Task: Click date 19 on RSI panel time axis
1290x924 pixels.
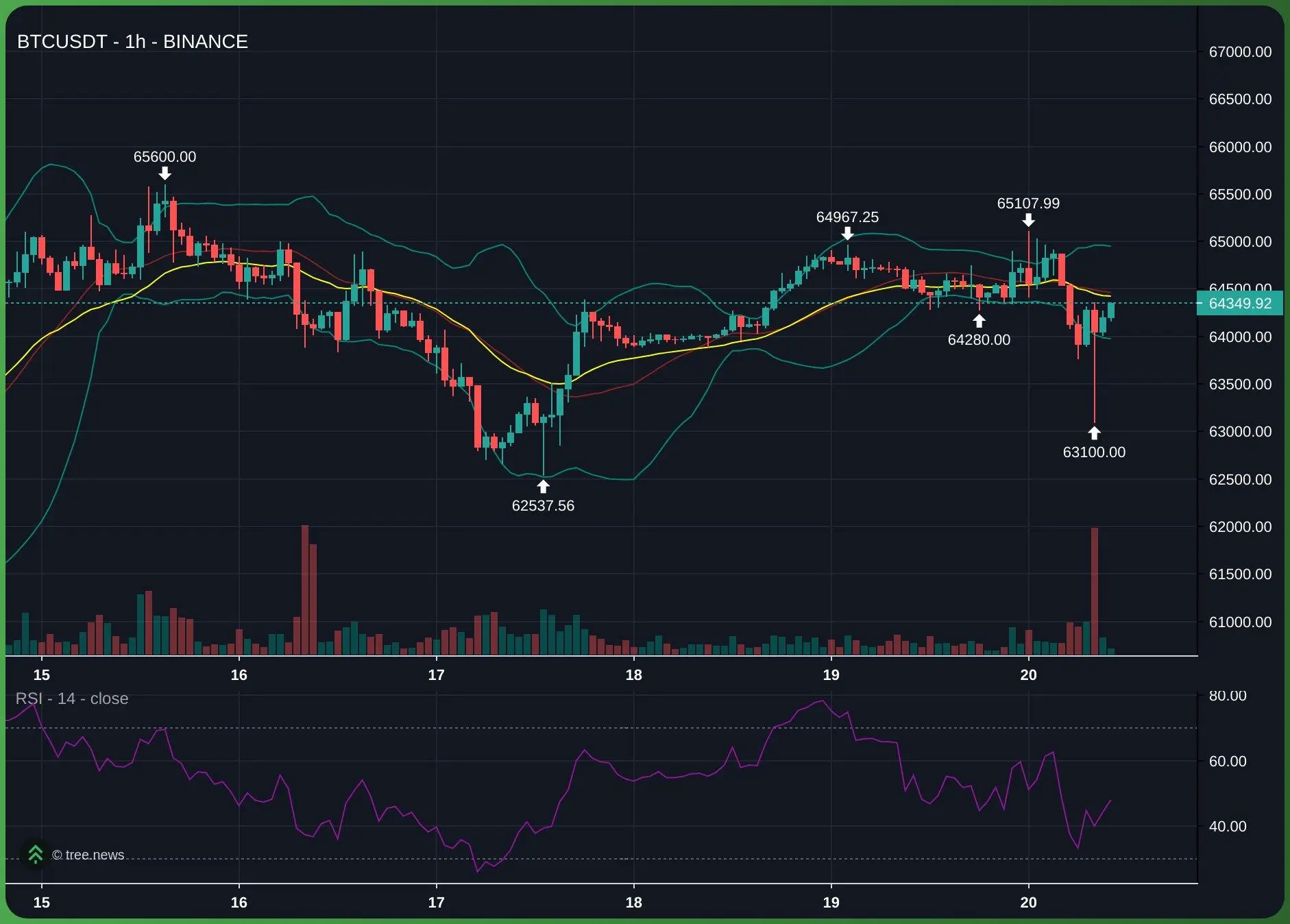Action: tap(831, 903)
